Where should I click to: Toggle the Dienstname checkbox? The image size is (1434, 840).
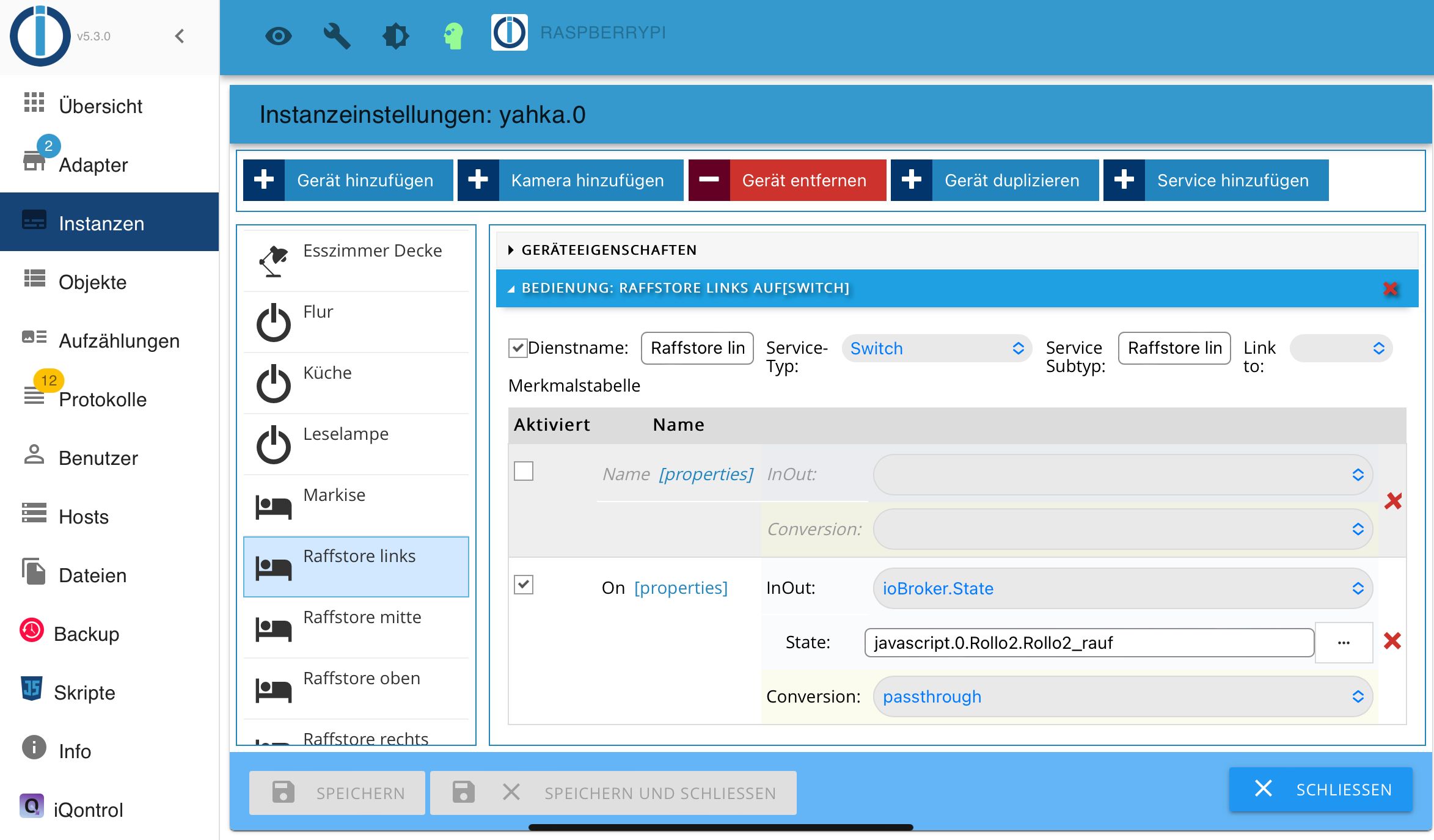coord(518,348)
